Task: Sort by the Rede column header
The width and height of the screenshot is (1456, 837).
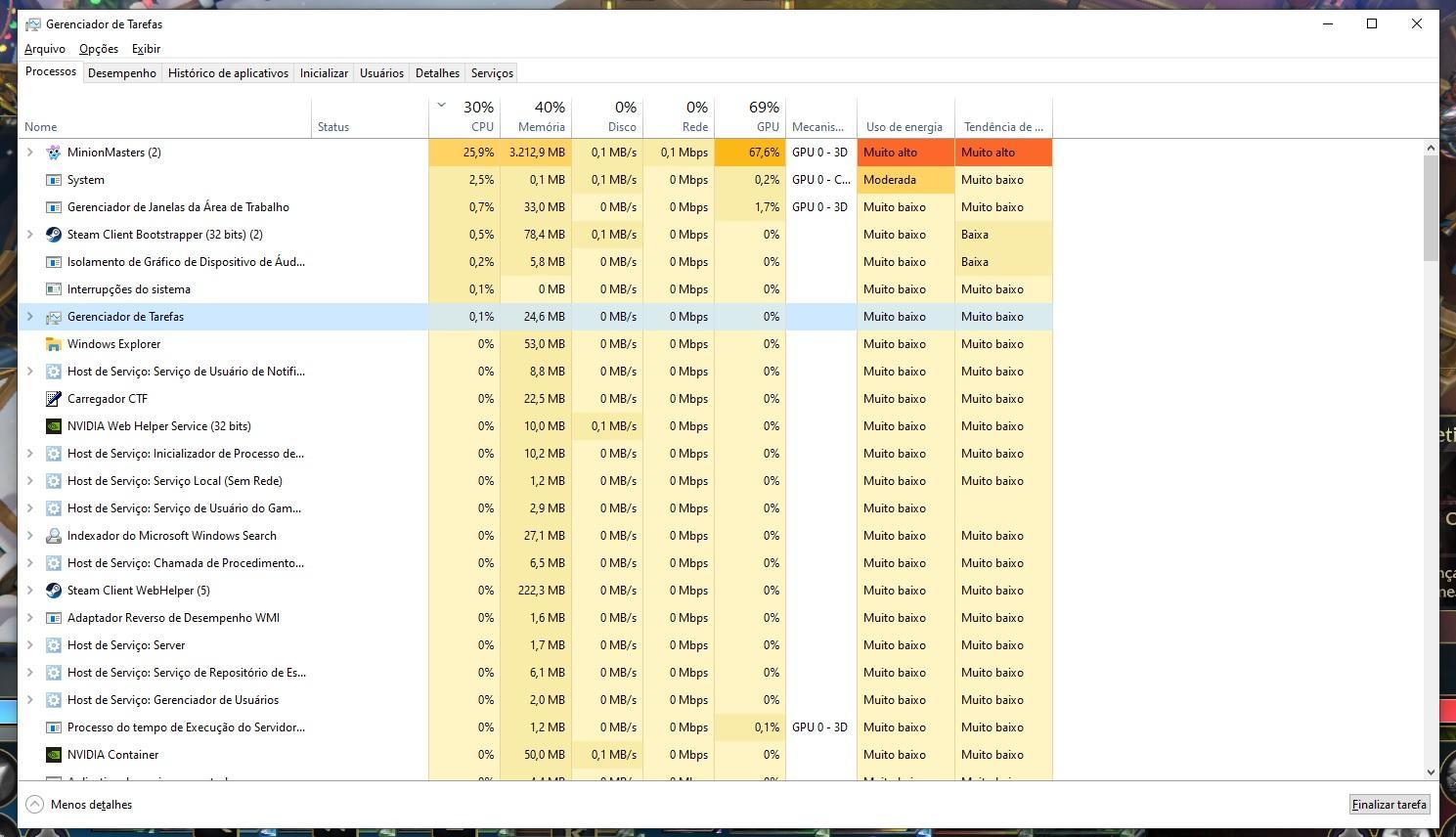Action: click(x=679, y=117)
